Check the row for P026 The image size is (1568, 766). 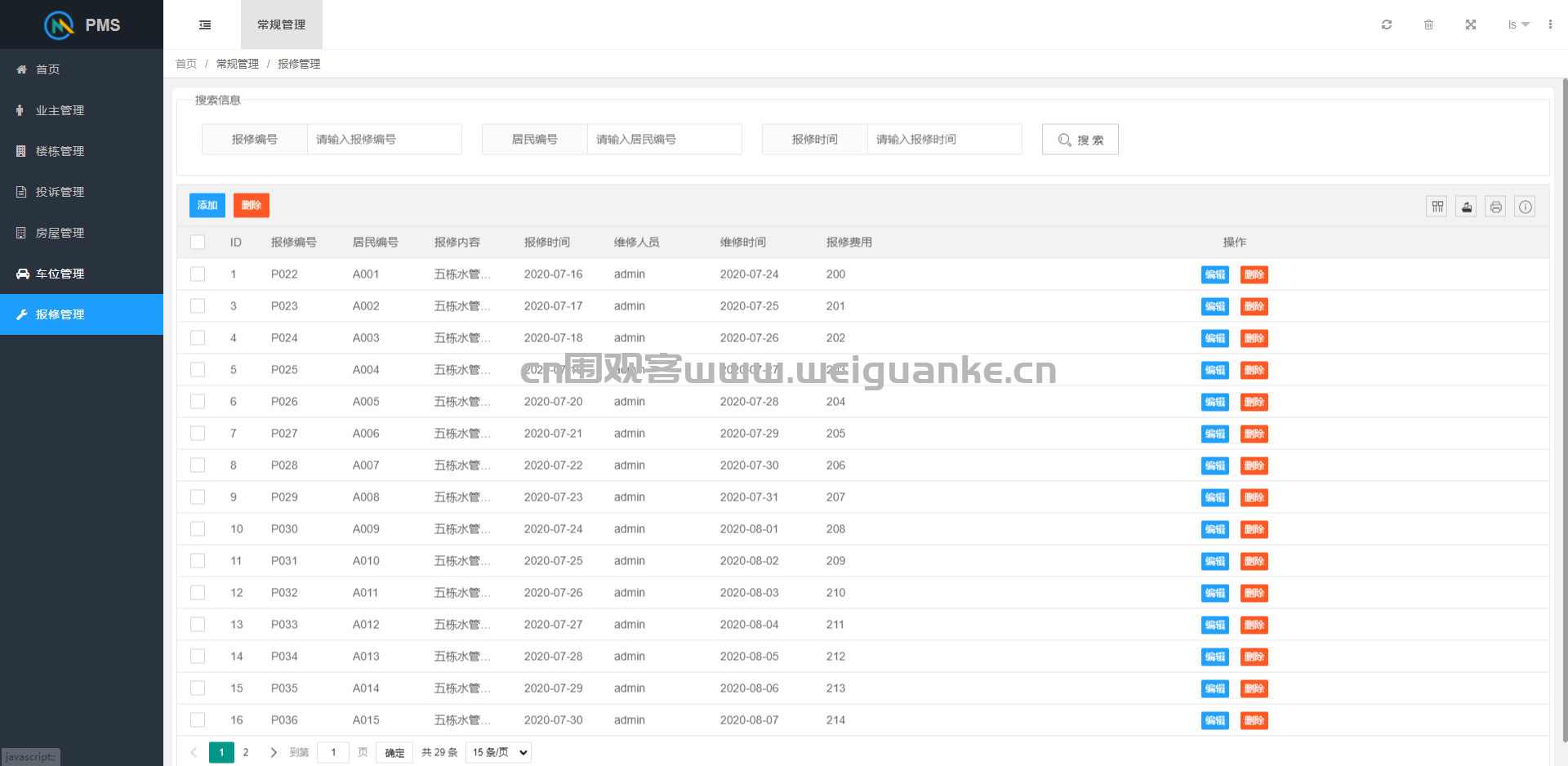click(x=198, y=402)
